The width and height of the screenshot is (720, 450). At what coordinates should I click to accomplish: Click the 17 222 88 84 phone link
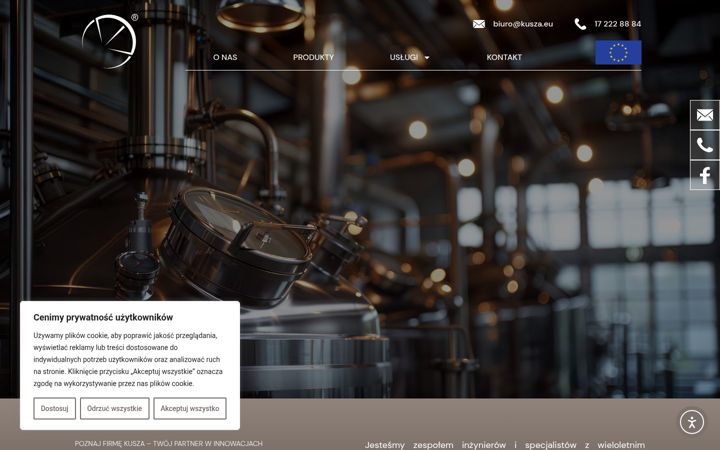pyautogui.click(x=618, y=24)
